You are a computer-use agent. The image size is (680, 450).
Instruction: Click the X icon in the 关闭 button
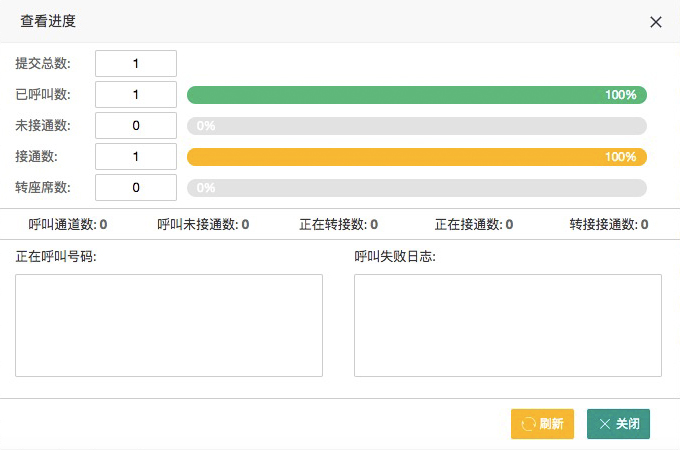click(605, 424)
